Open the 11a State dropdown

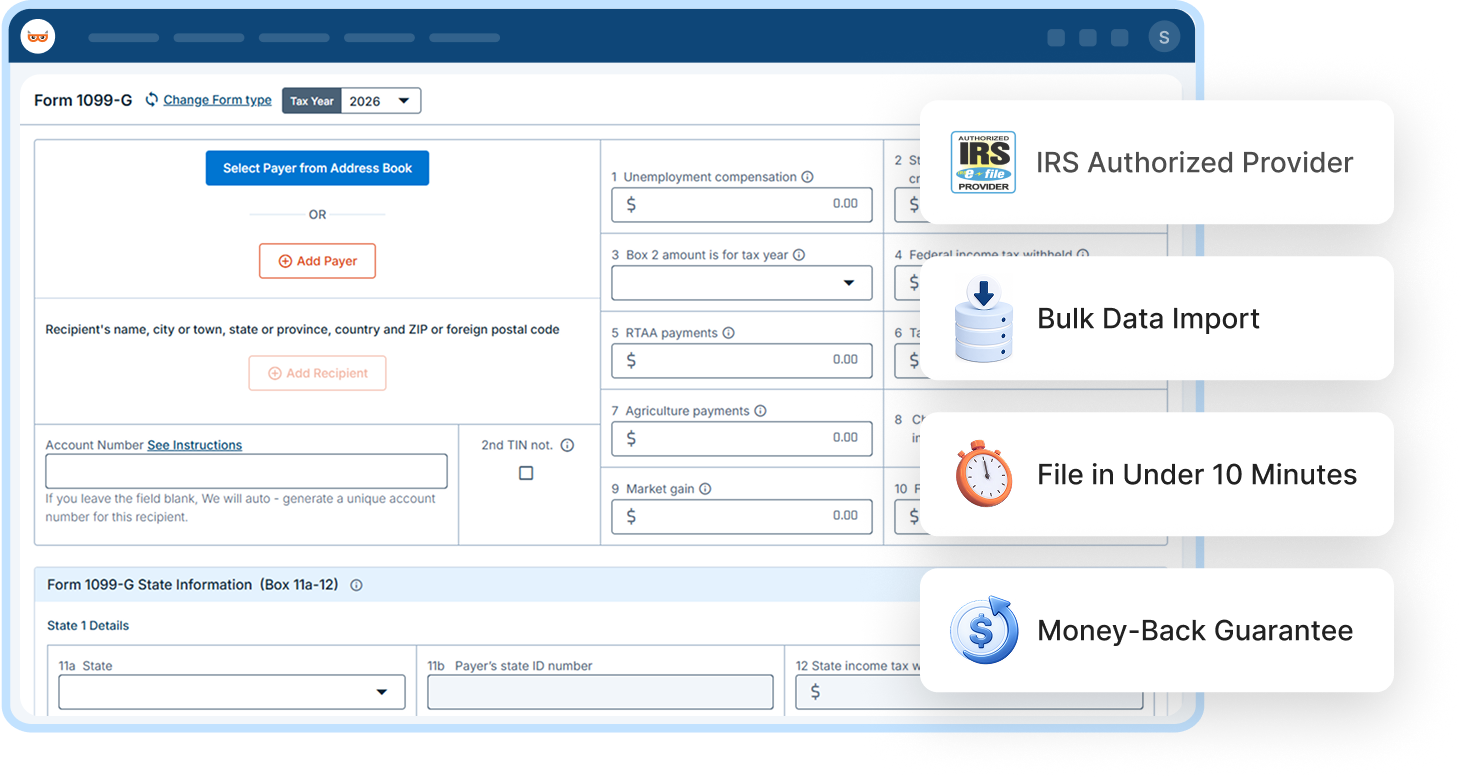tap(232, 692)
